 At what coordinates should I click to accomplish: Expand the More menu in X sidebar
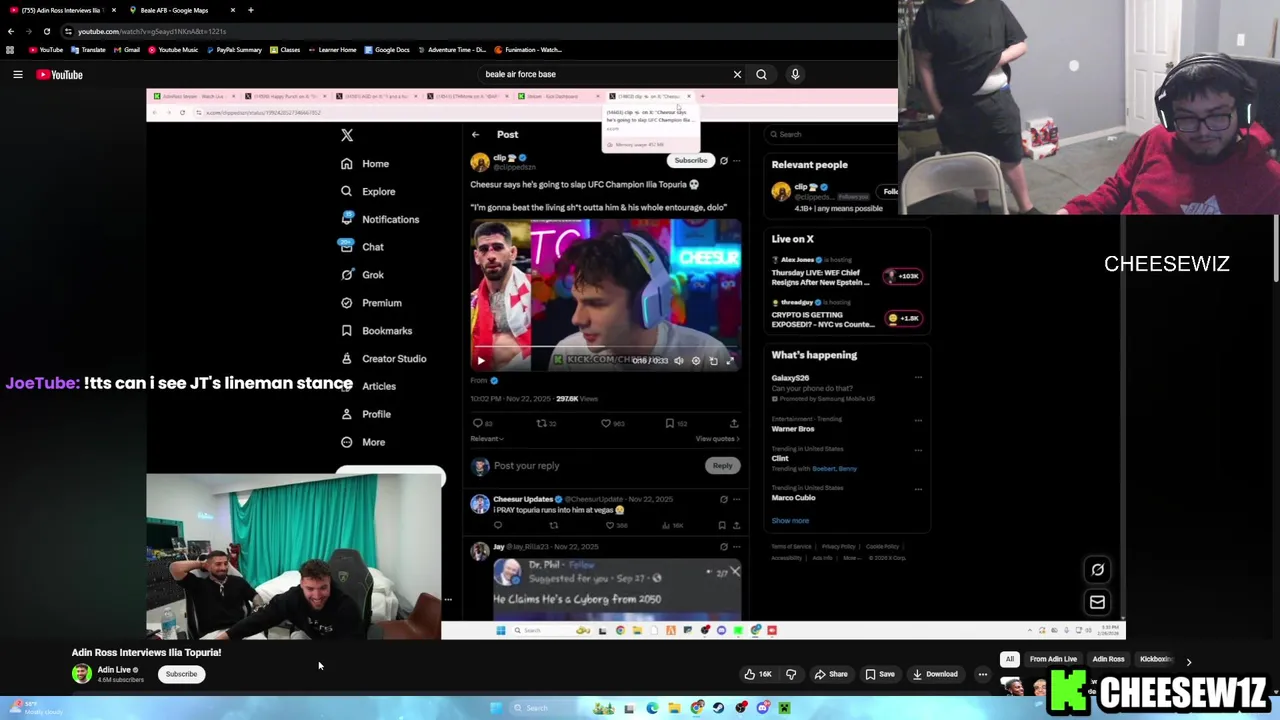click(363, 442)
